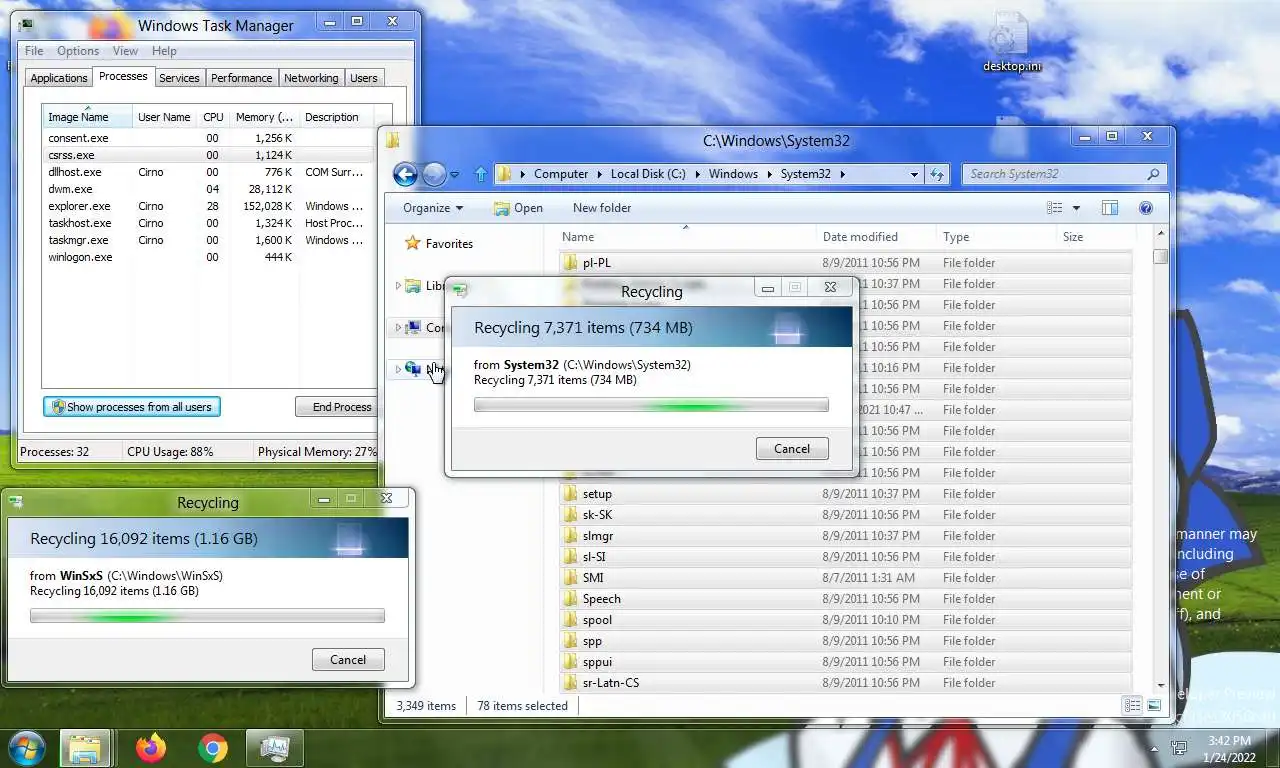Image resolution: width=1280 pixels, height=768 pixels.
Task: Open Task Manager File menu
Action: (x=34, y=51)
